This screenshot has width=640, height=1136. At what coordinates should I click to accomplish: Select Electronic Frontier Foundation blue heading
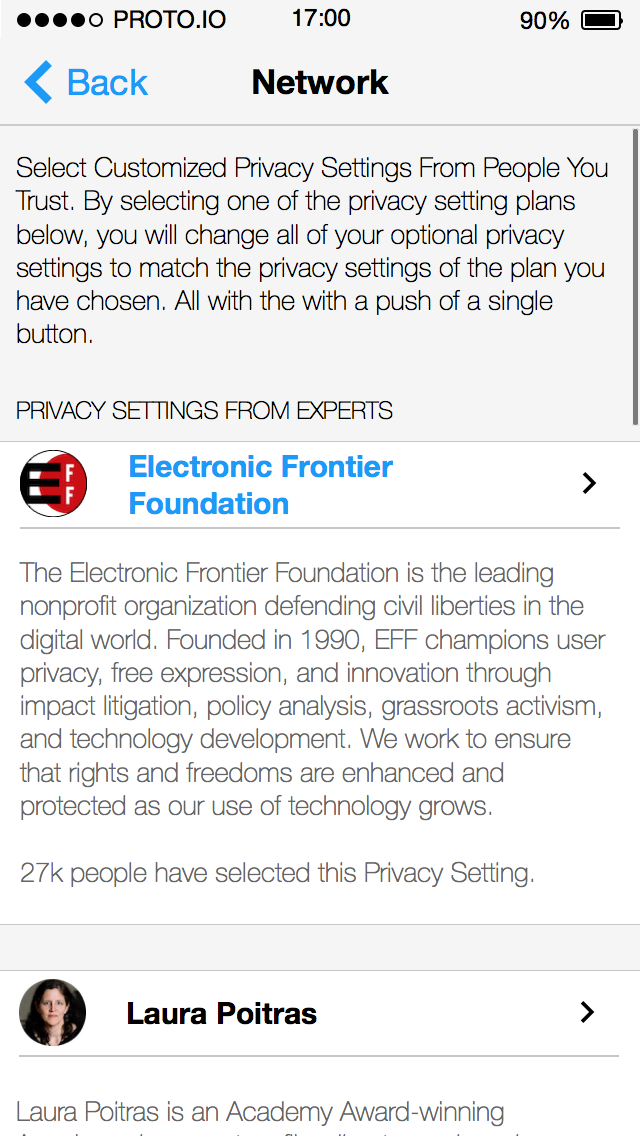coord(260,485)
